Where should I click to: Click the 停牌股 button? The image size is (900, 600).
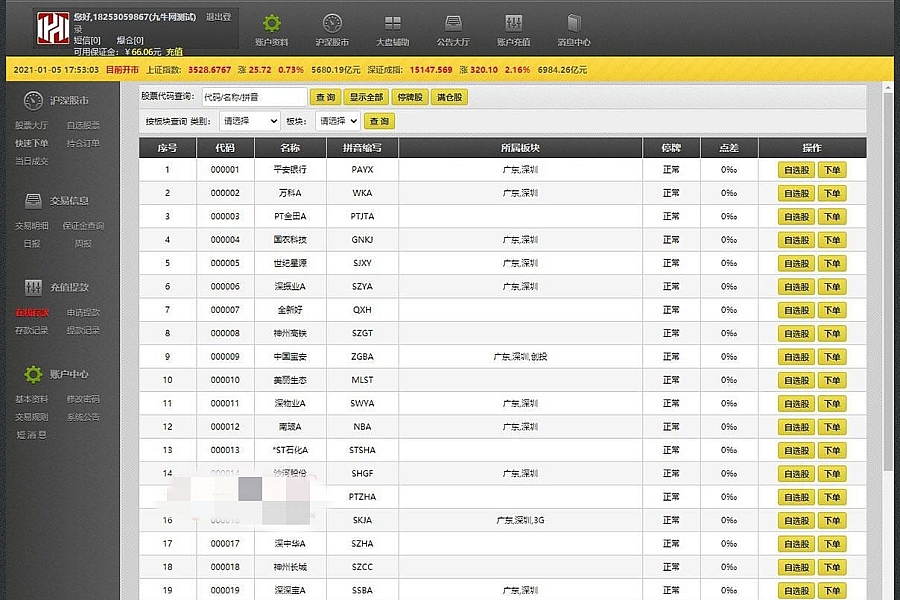410,97
